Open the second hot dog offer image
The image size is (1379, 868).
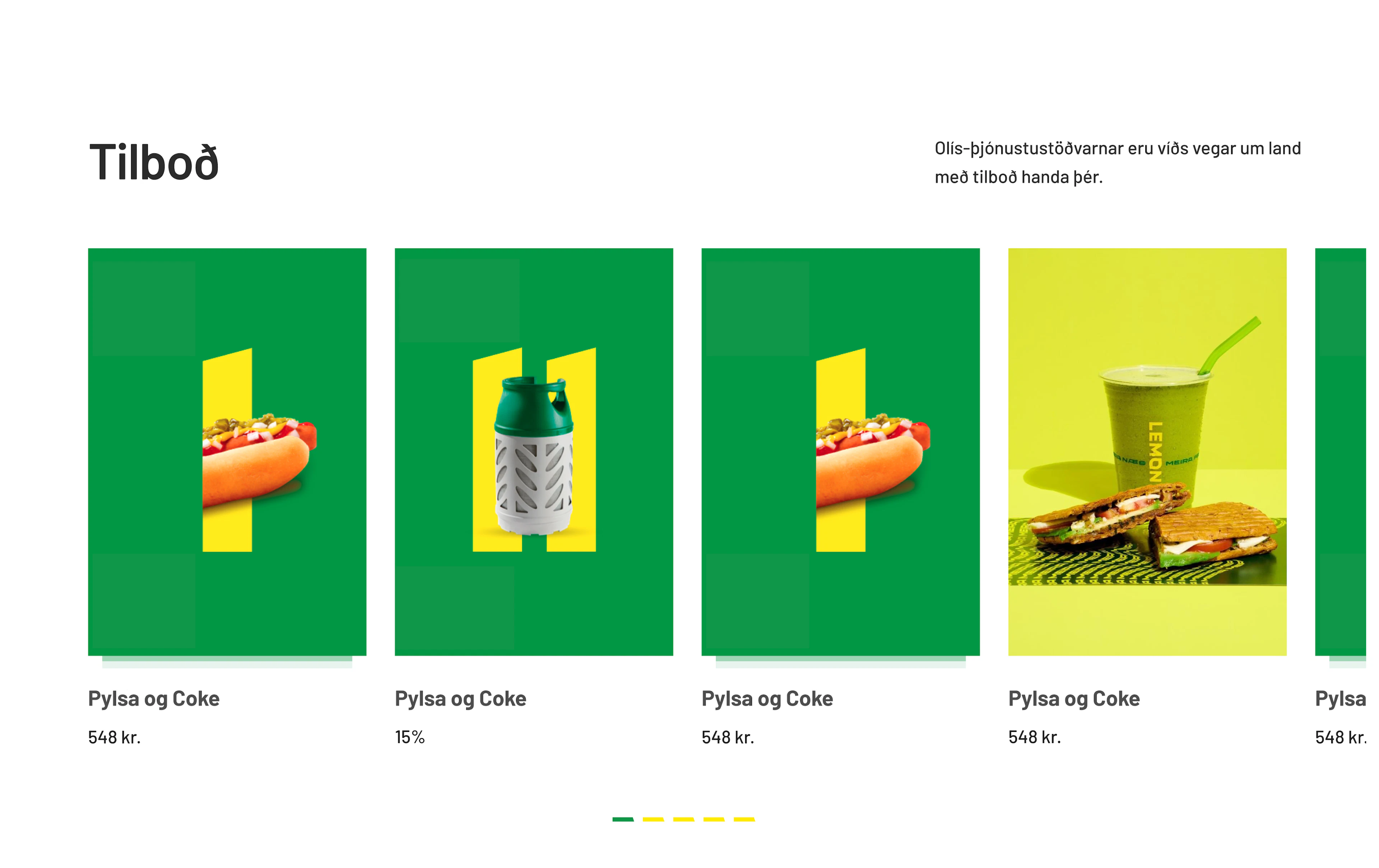841,452
